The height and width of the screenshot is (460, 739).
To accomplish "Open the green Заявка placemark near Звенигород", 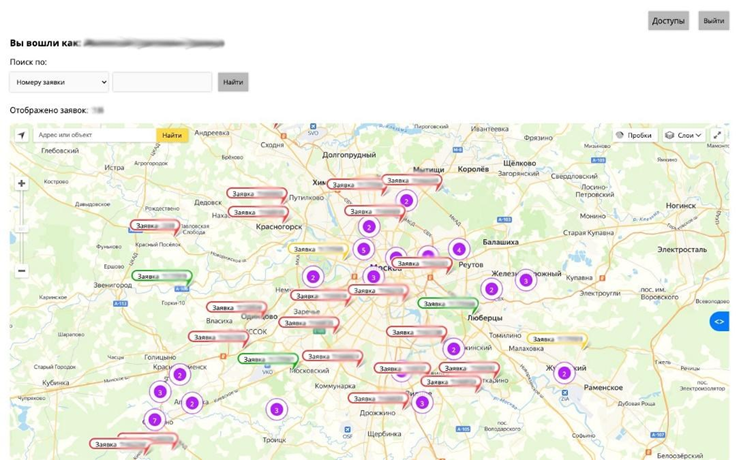I will click(162, 276).
